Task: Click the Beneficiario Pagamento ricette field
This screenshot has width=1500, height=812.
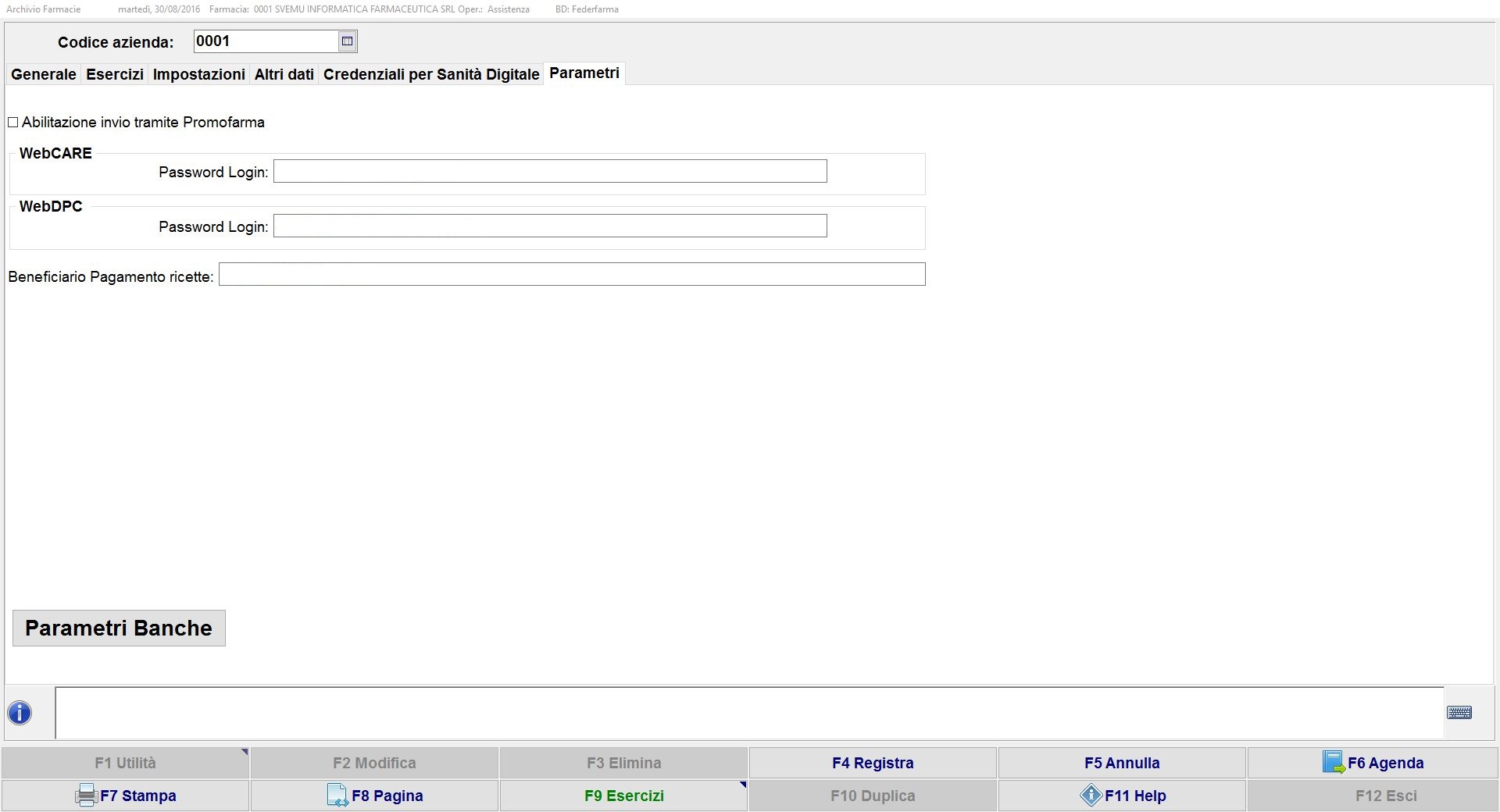Action: click(x=572, y=275)
